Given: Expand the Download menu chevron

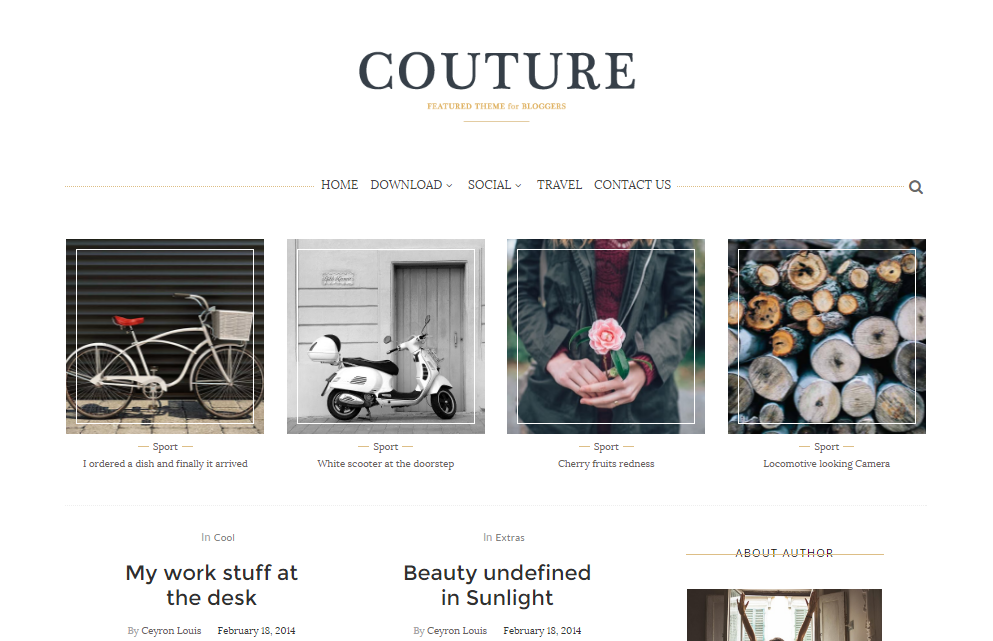Looking at the screenshot, I should 449,186.
